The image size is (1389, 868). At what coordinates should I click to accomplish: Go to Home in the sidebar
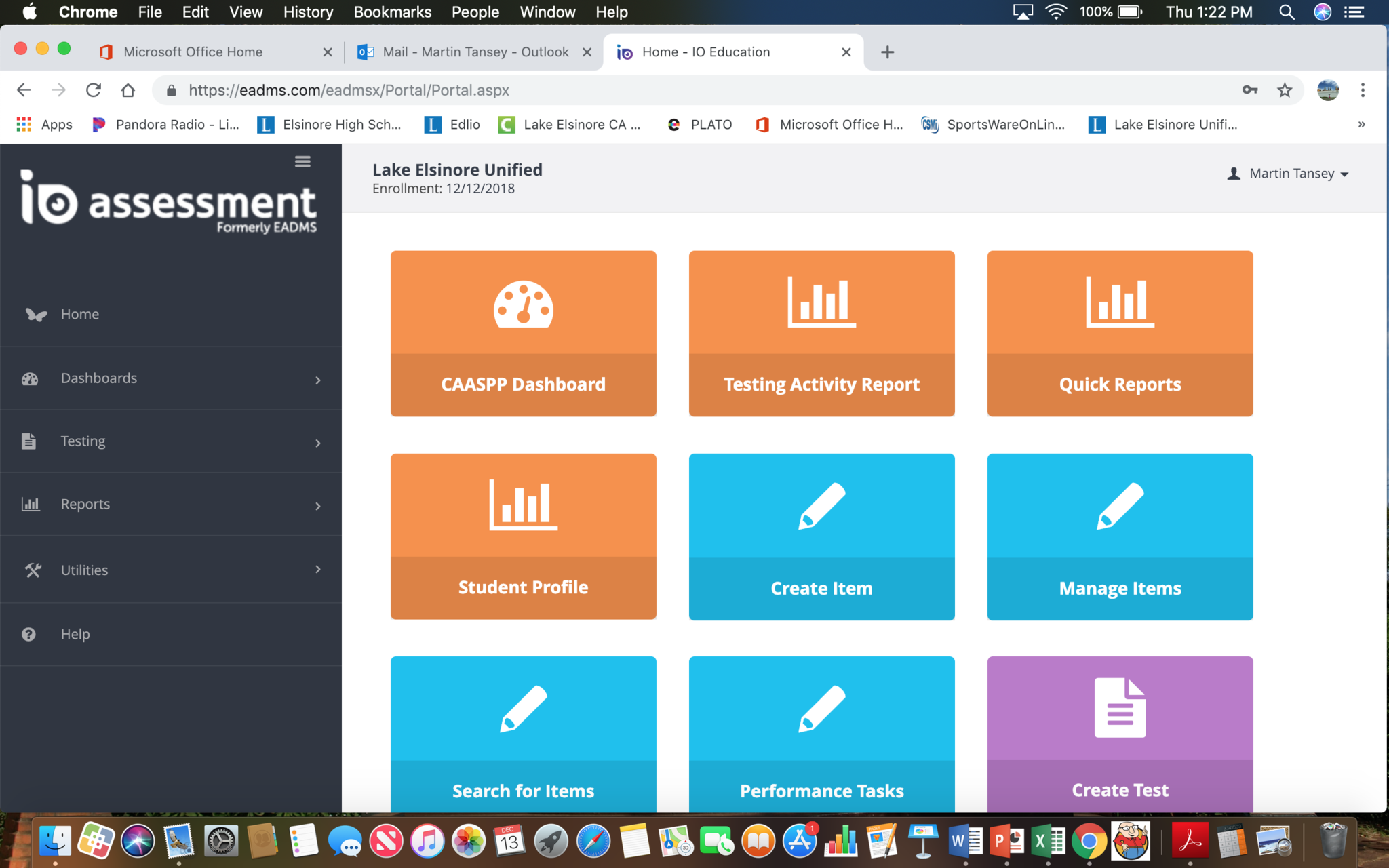(x=79, y=314)
